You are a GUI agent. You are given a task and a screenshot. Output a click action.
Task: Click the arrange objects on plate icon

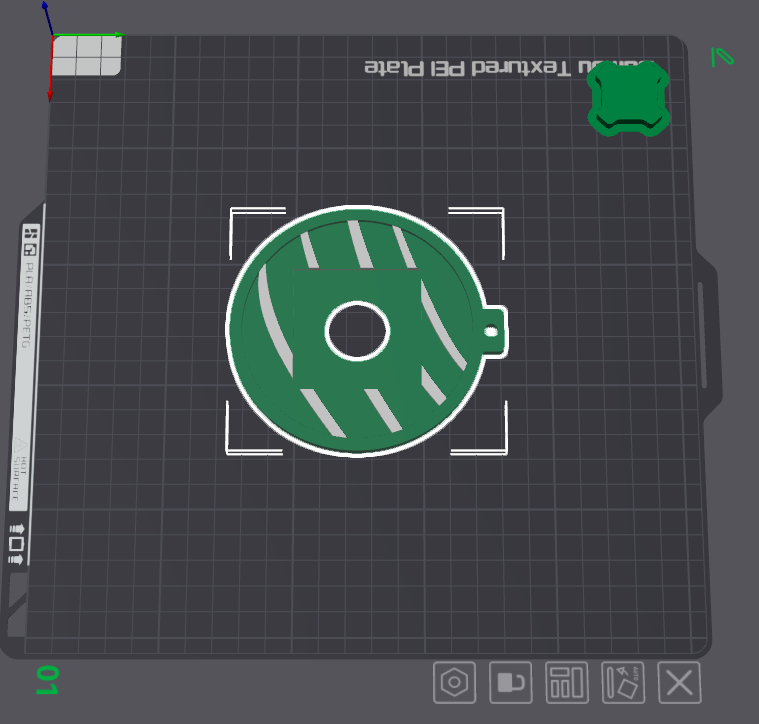coord(567,683)
